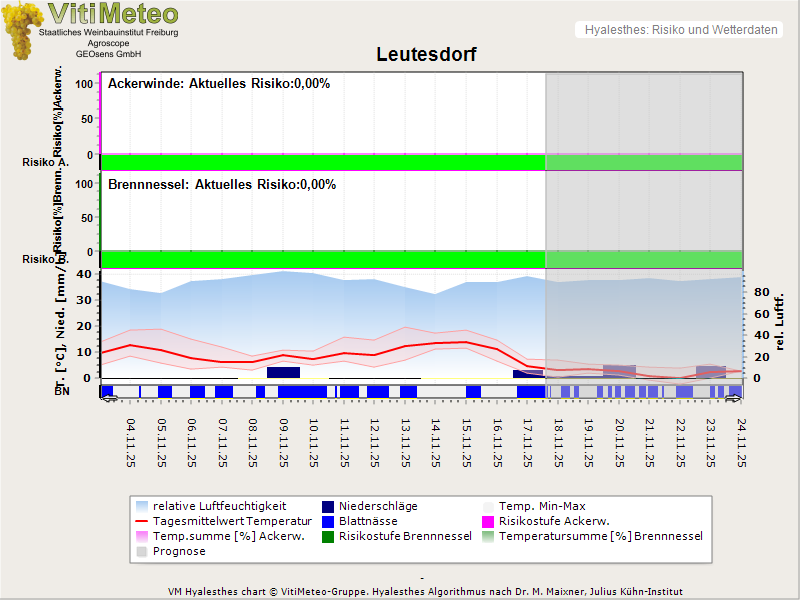This screenshot has height=600, width=800.
Task: Select the 24.11.25 date label
Action: point(740,442)
